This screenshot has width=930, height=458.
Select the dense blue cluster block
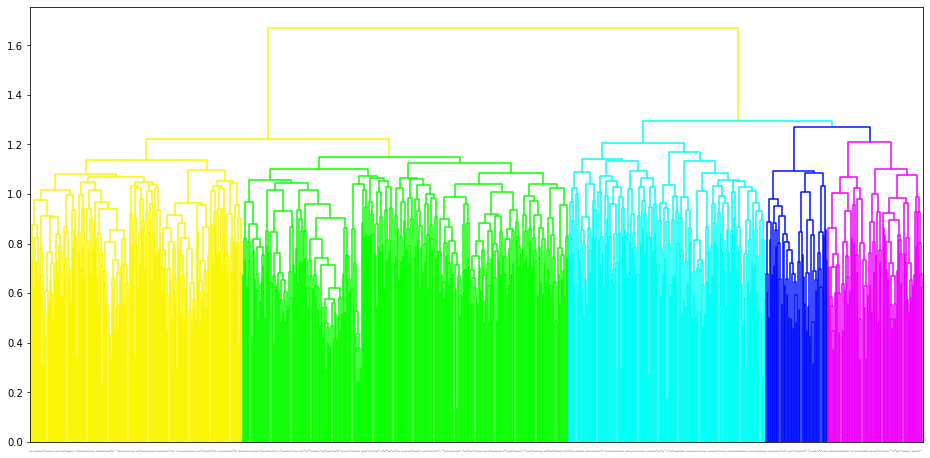coord(796,368)
